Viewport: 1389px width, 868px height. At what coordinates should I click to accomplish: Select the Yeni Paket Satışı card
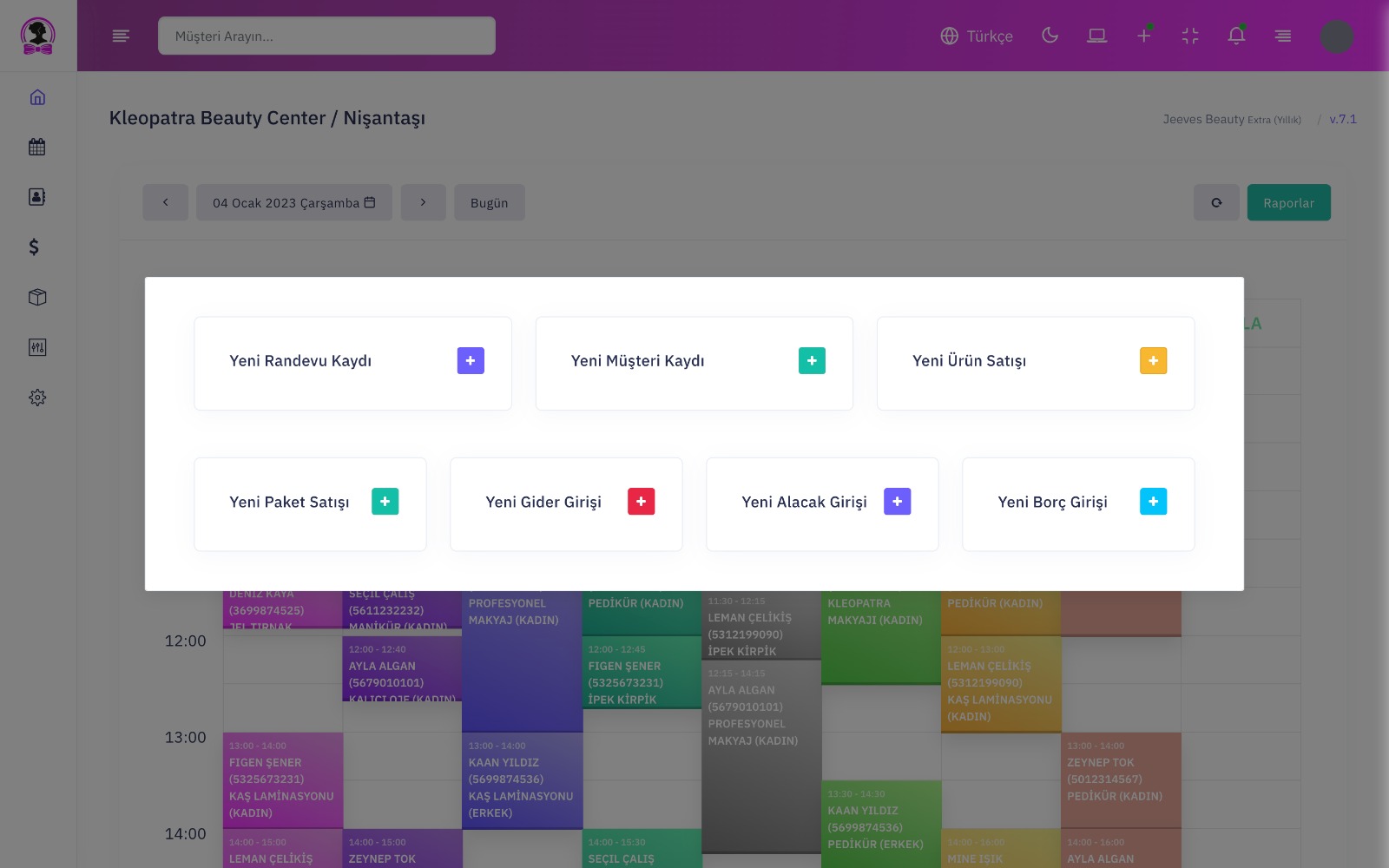click(310, 503)
